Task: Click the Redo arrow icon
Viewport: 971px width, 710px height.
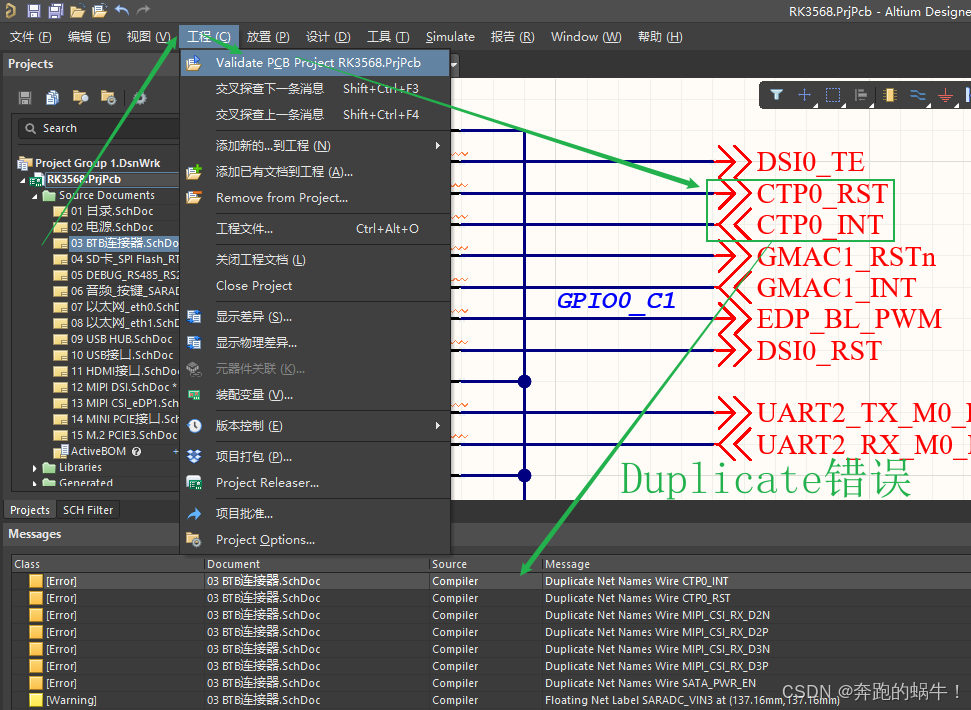Action: pyautogui.click(x=143, y=10)
